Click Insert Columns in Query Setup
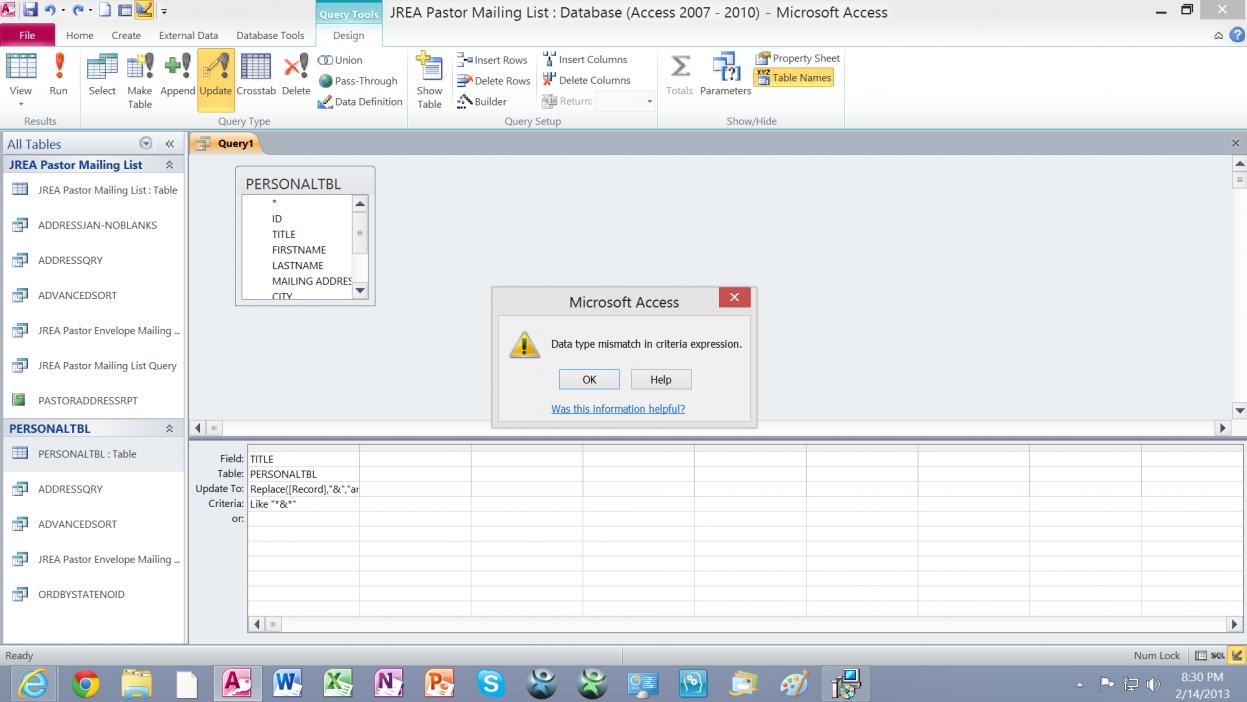Screen dimensions: 1247x702 584,60
